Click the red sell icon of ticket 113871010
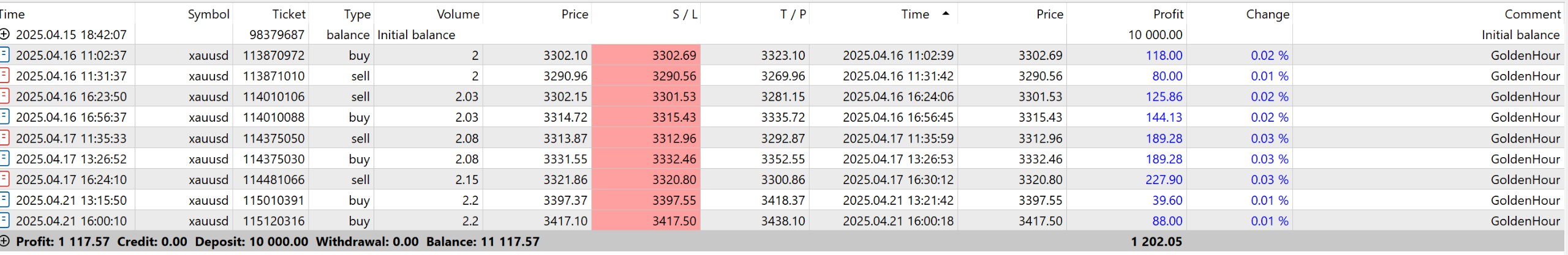 point(4,76)
